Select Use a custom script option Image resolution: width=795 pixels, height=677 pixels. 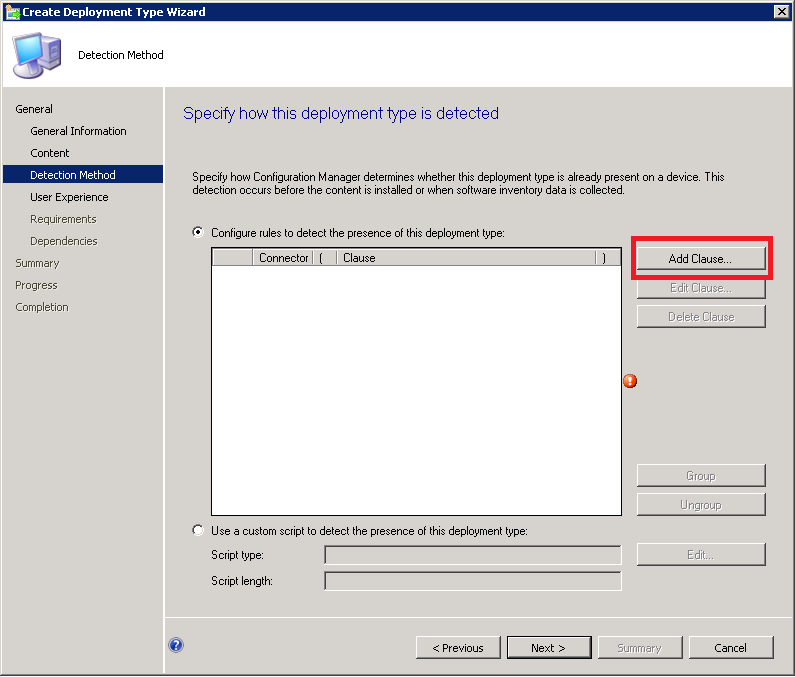click(x=198, y=530)
